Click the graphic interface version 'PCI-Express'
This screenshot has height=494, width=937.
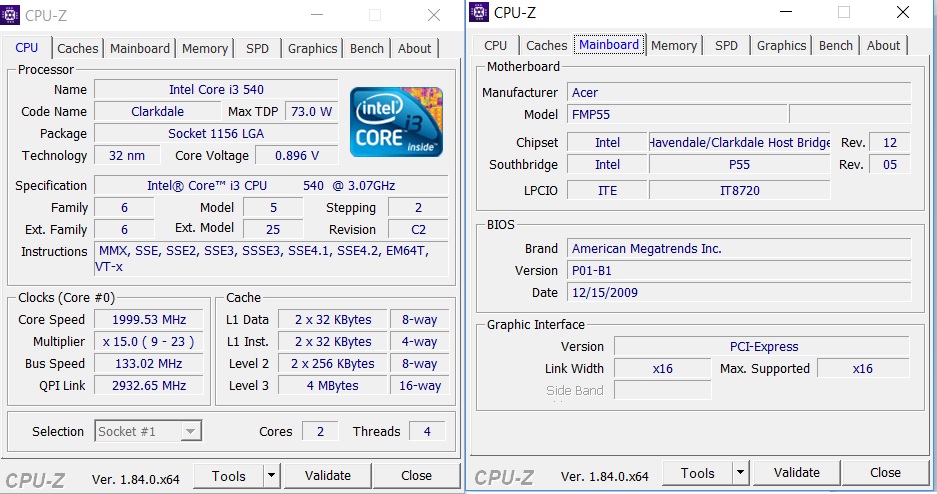tap(762, 346)
